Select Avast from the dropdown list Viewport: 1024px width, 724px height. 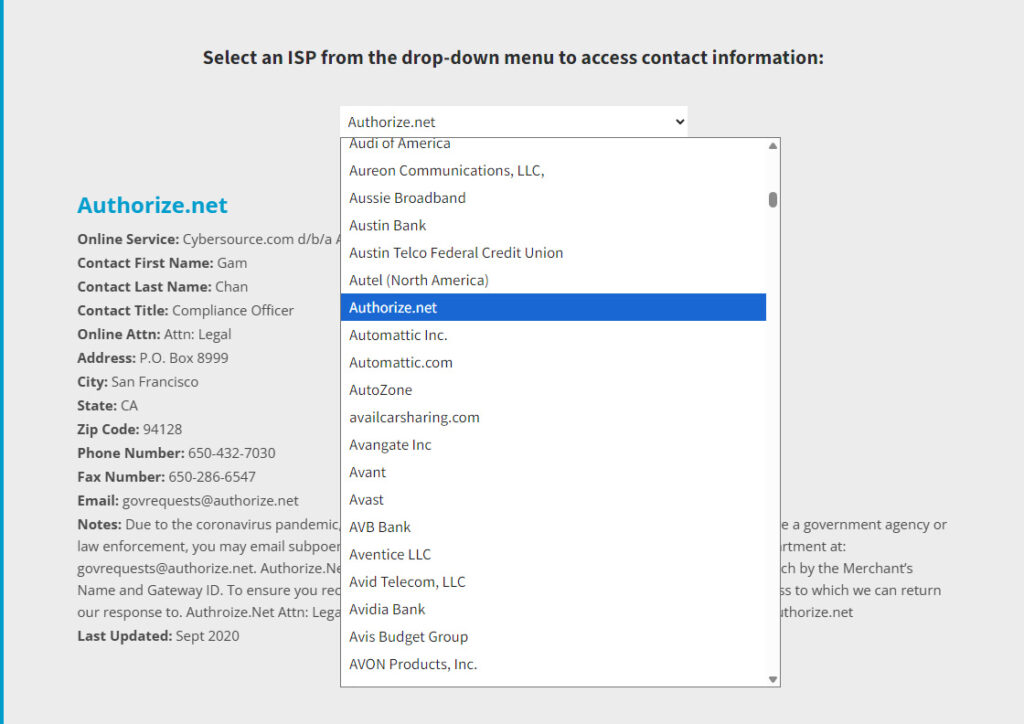point(366,500)
